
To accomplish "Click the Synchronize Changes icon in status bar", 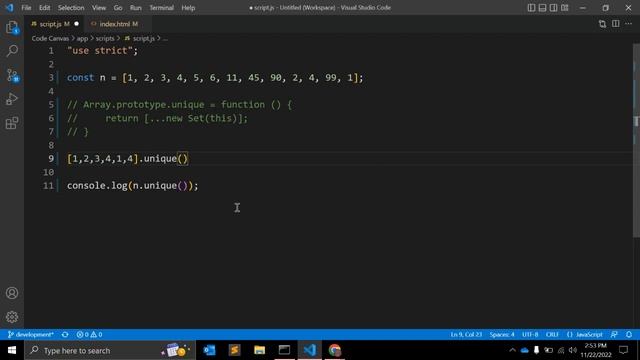I will click(65, 335).
